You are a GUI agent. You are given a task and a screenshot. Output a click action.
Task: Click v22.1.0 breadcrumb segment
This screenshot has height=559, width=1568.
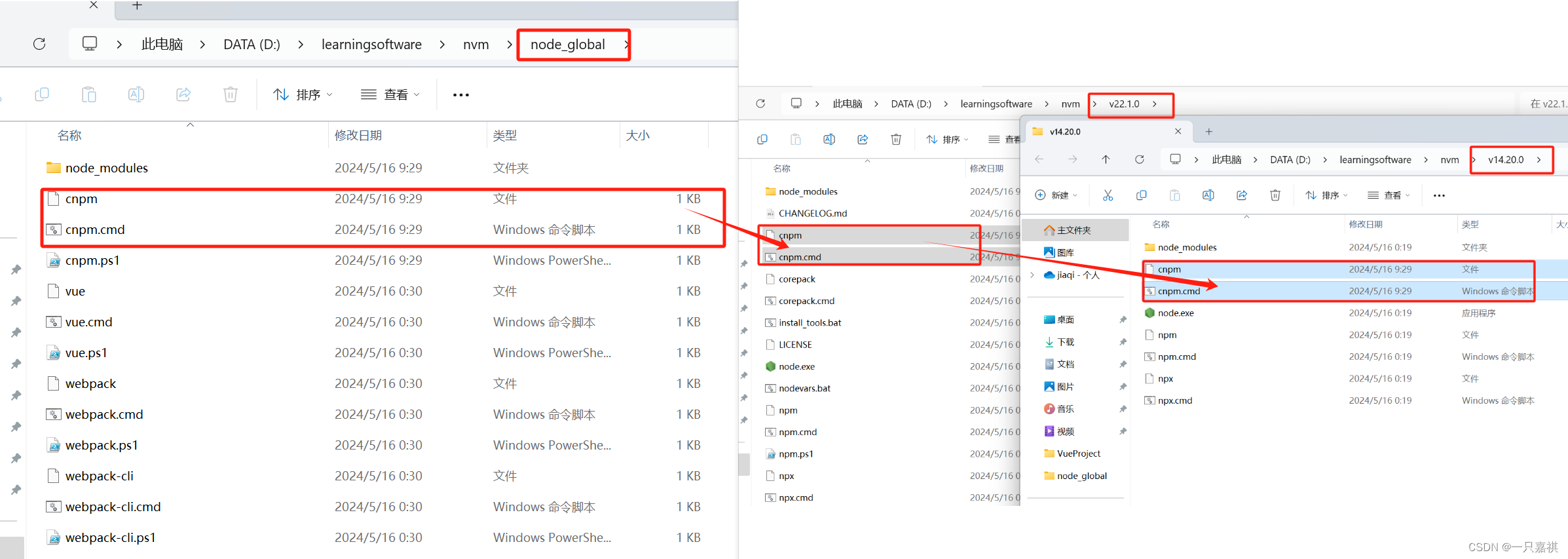point(1124,104)
